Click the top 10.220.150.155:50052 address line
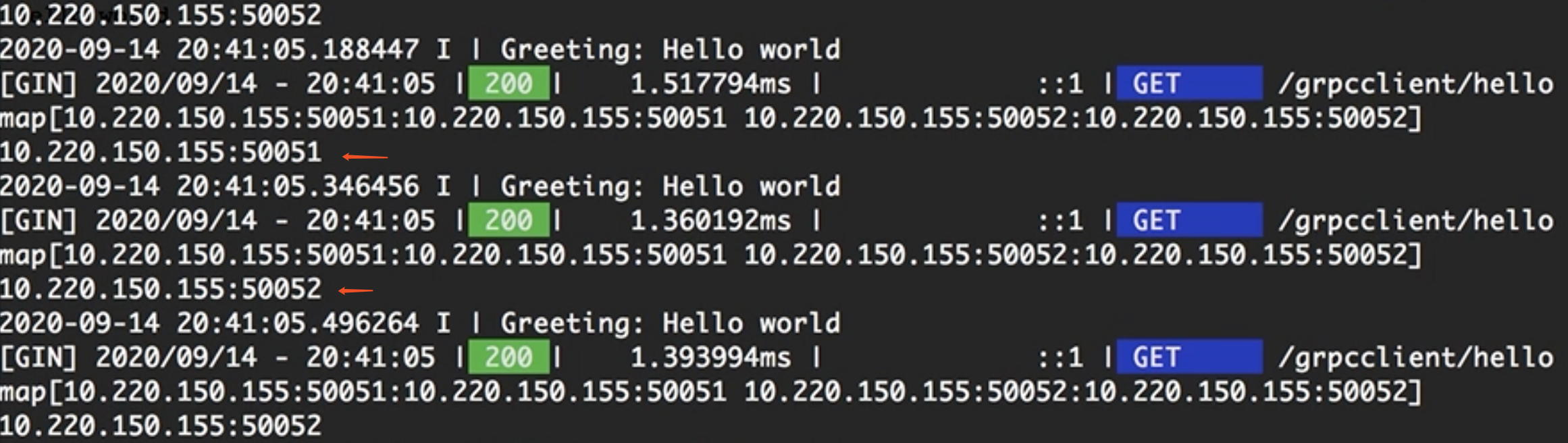 click(x=161, y=15)
